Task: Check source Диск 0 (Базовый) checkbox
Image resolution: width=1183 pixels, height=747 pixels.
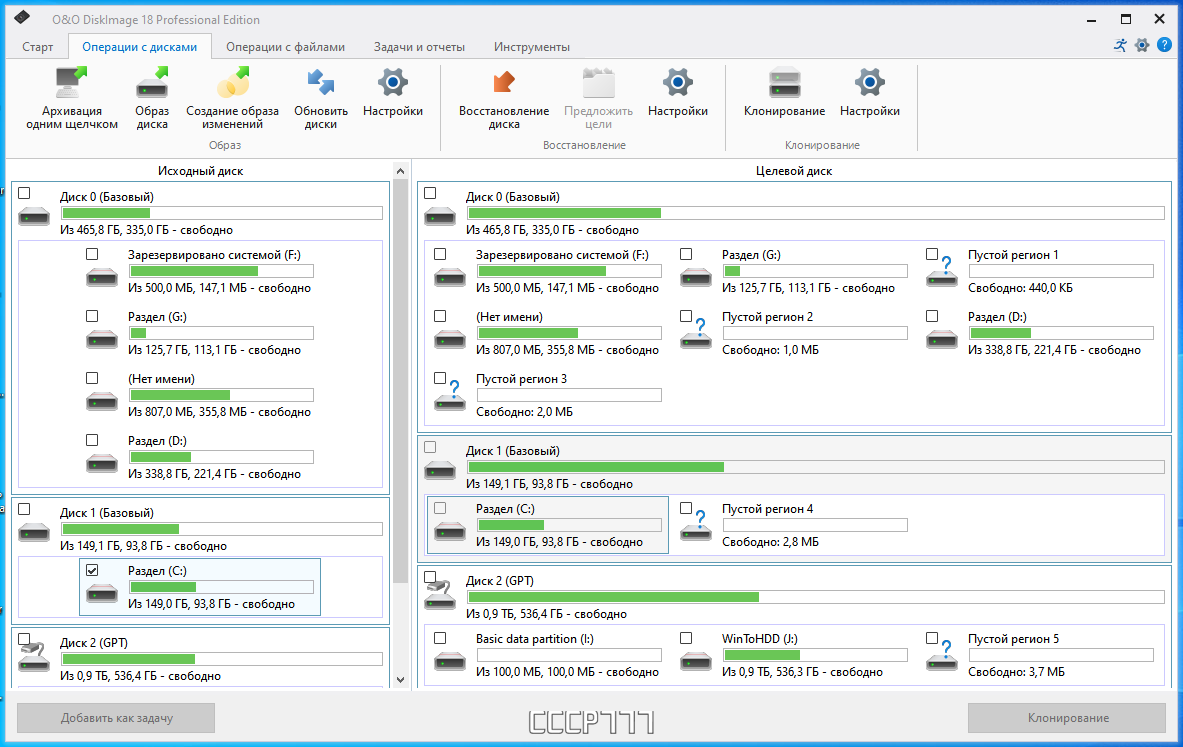Action: 24,193
